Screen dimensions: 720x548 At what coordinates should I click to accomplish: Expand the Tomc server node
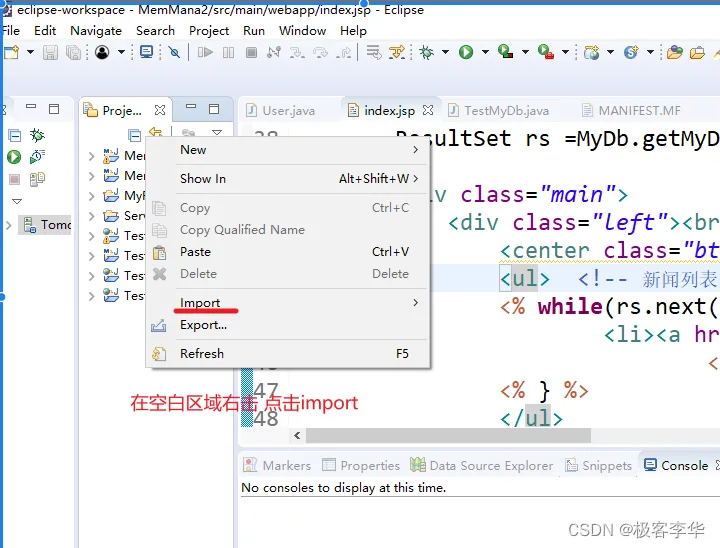point(9,225)
